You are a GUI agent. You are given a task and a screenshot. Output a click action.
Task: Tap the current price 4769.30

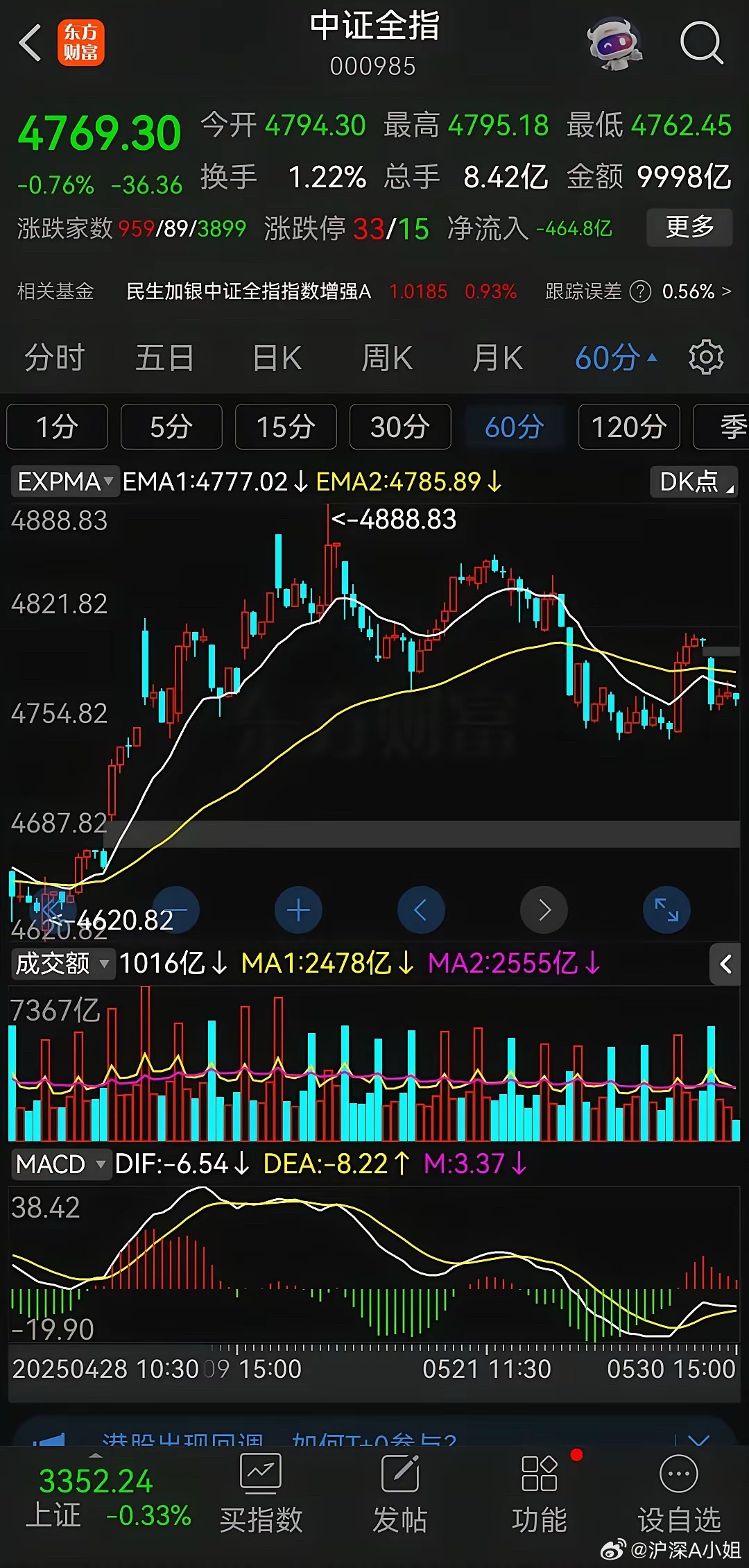[100, 133]
